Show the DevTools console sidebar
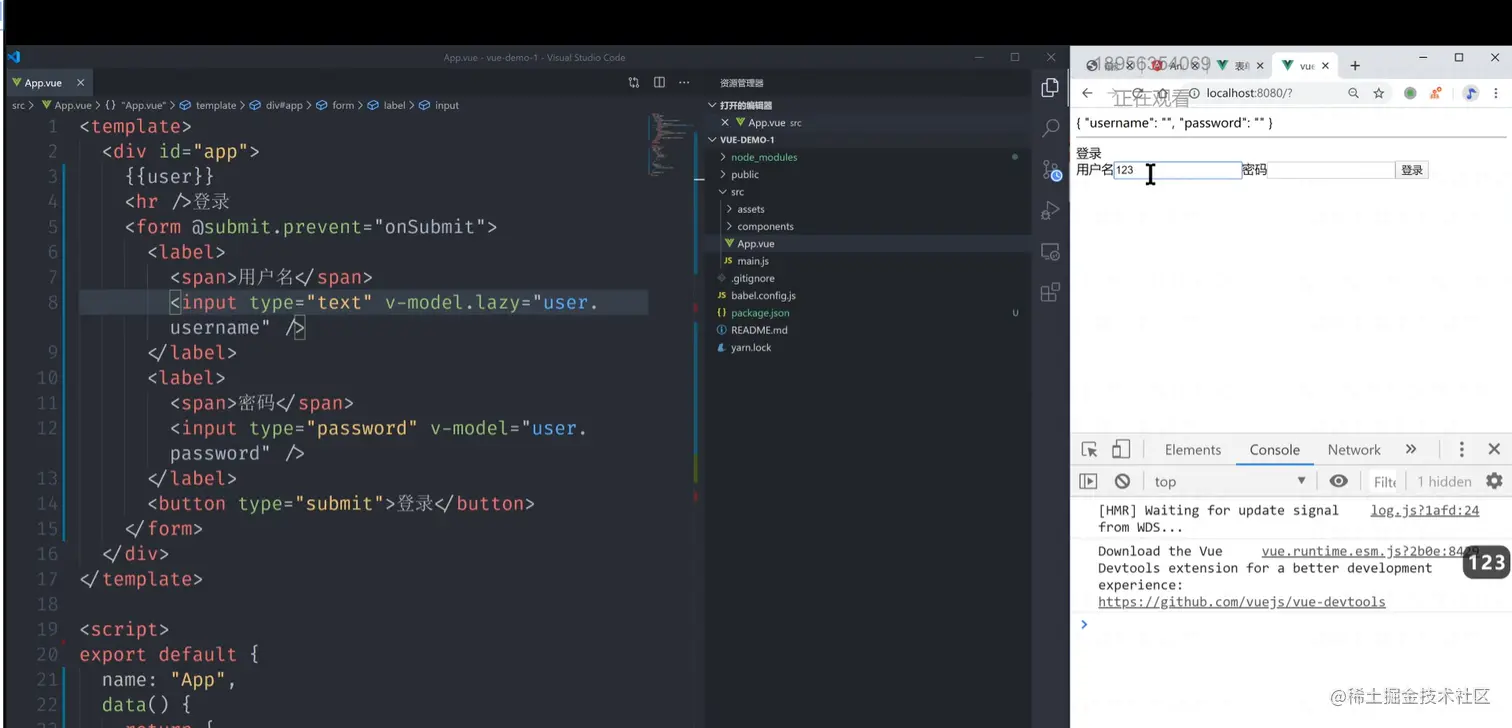The height and width of the screenshot is (728, 1512). coord(1088,481)
